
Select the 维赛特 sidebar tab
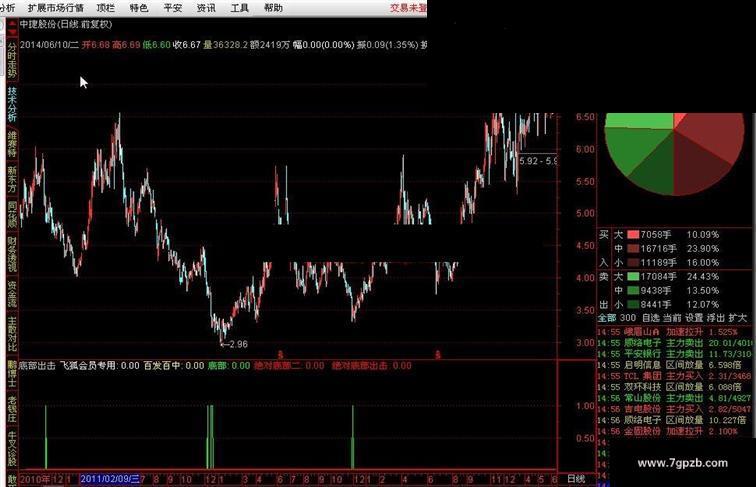12,144
